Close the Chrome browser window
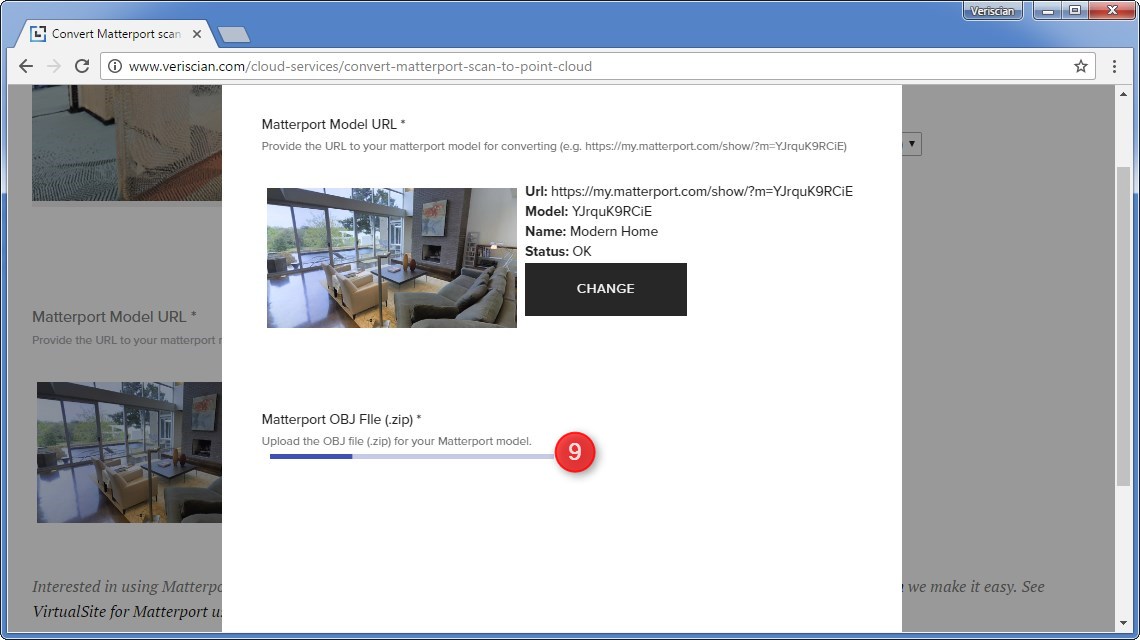1140x640 pixels. coord(1112,11)
